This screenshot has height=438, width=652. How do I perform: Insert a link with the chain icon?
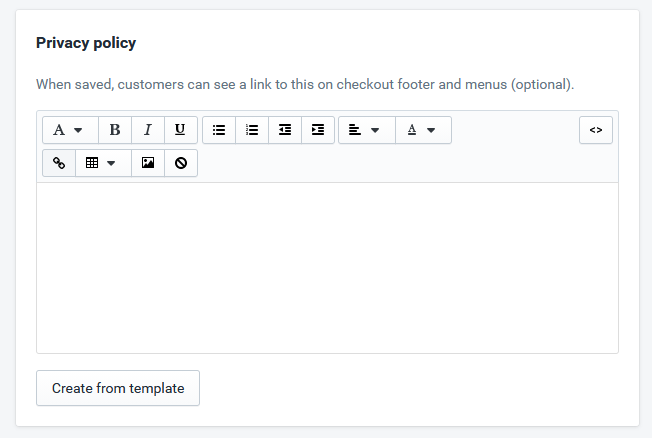59,163
